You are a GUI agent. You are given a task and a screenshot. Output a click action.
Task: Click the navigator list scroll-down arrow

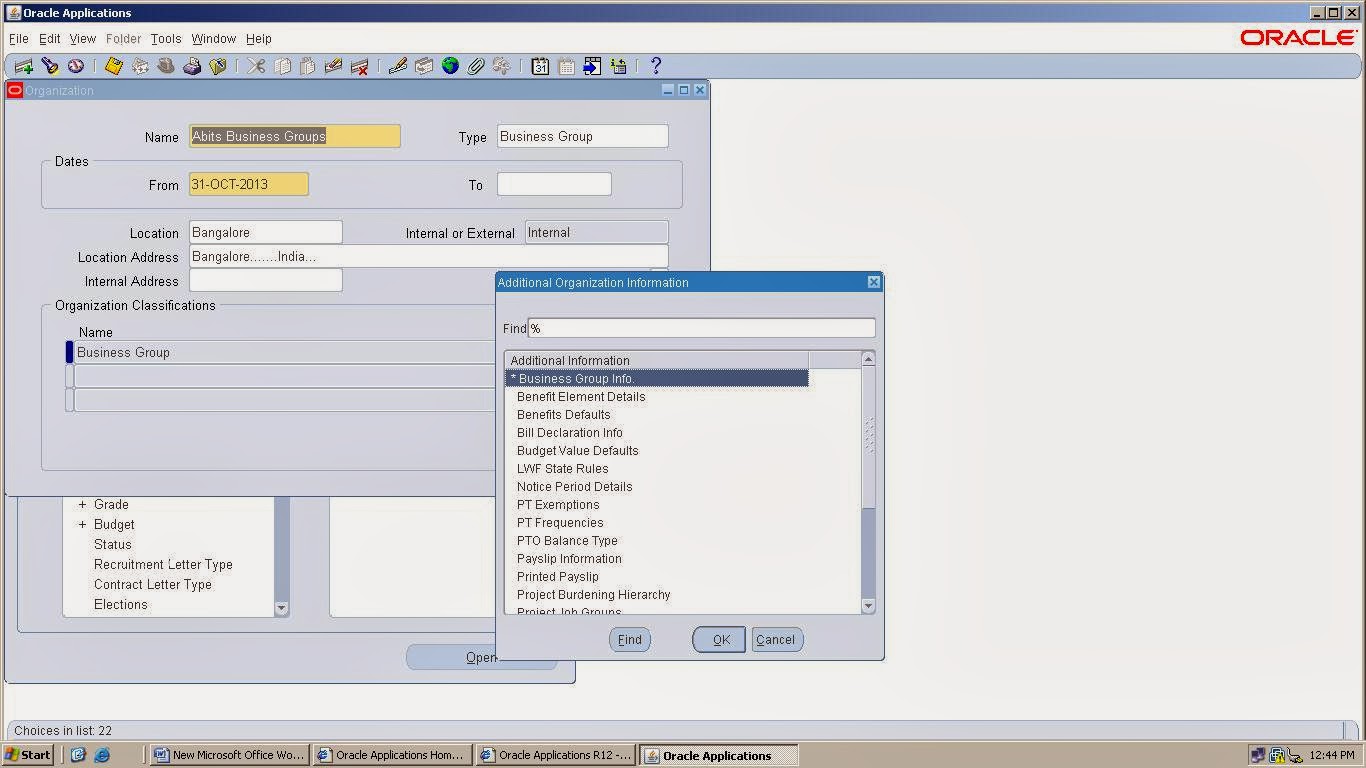(x=281, y=608)
